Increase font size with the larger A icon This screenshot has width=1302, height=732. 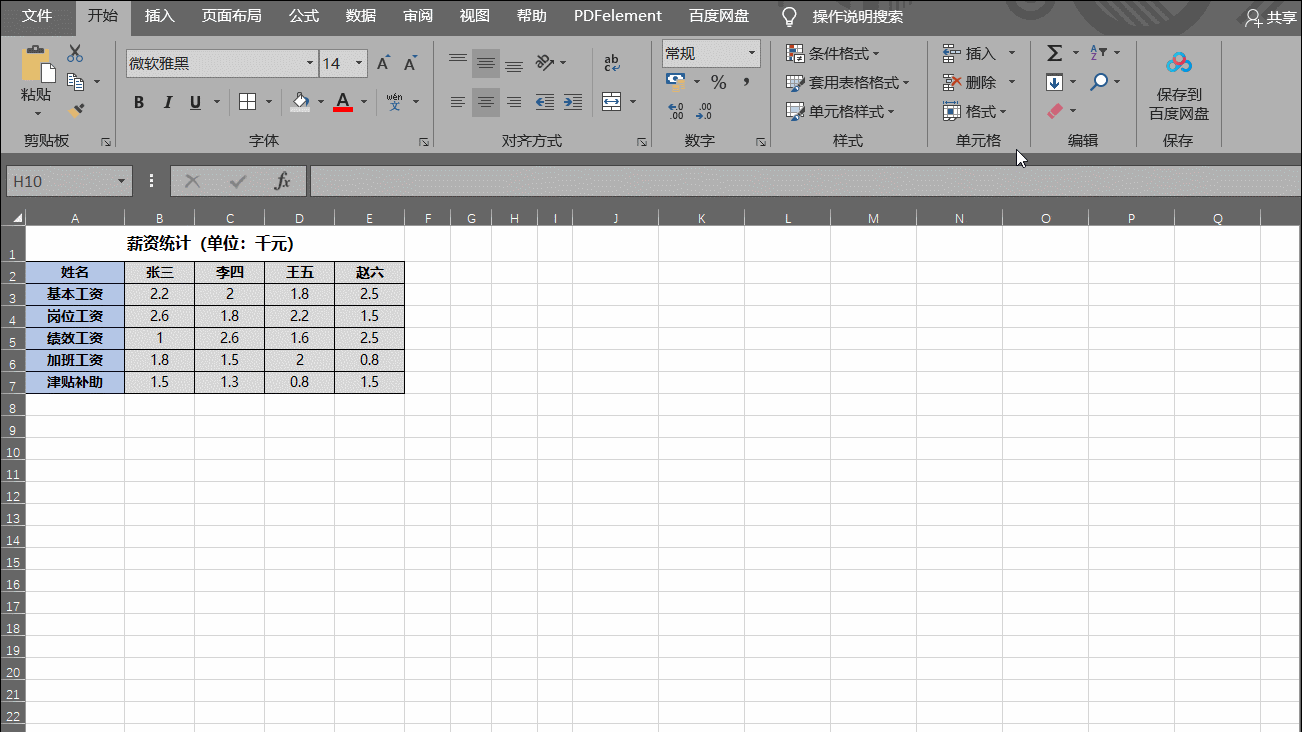(383, 63)
